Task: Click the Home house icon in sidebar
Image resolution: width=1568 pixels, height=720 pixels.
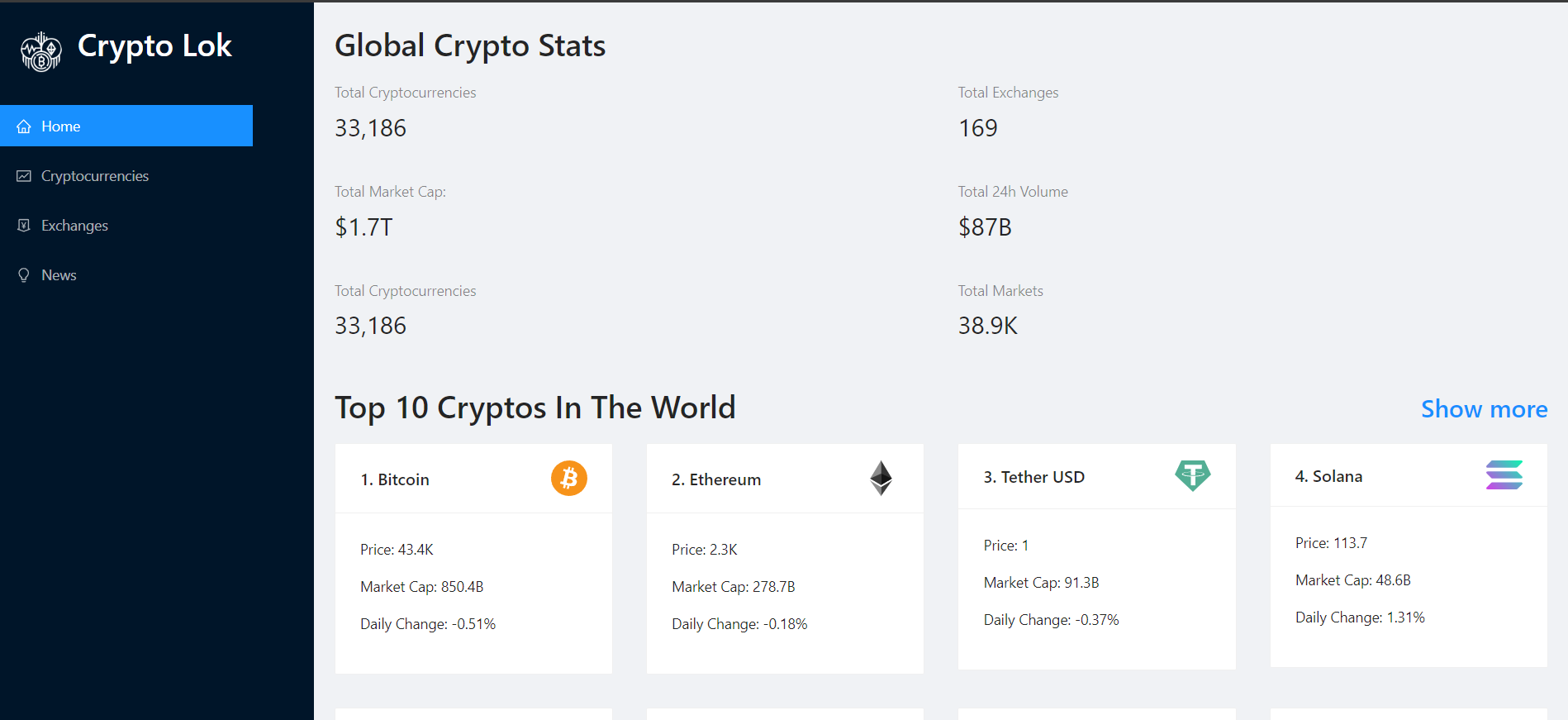Action: (x=24, y=126)
